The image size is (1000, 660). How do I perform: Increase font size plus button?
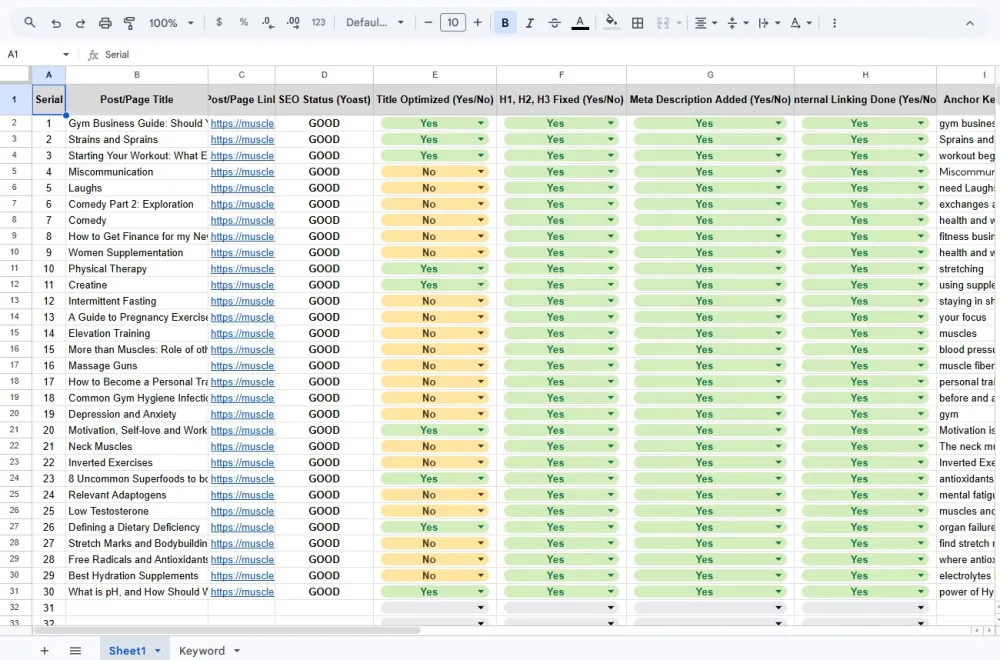(x=478, y=22)
